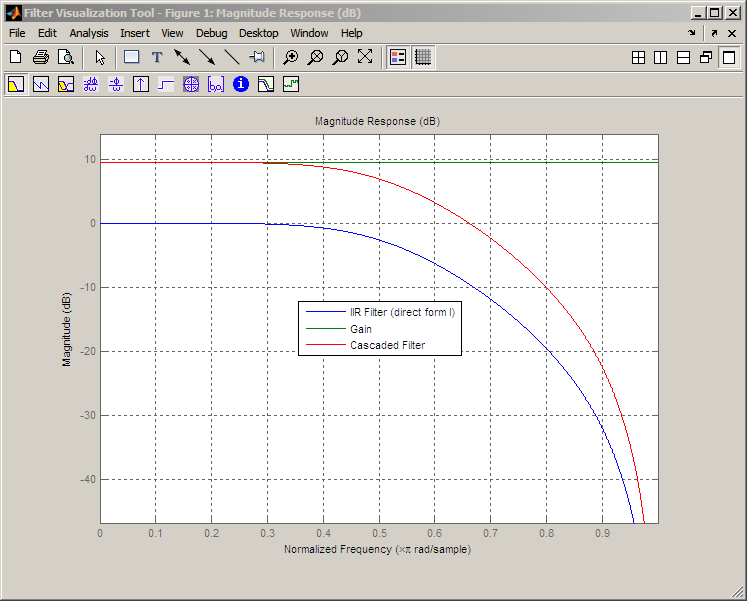
Task: Open the File menu
Action: (17, 33)
